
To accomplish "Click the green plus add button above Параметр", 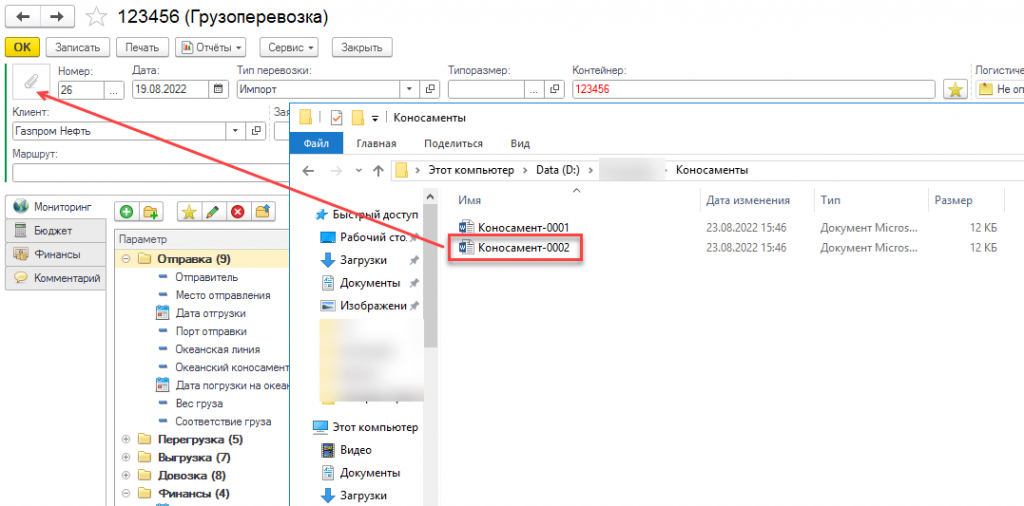I will [x=127, y=212].
